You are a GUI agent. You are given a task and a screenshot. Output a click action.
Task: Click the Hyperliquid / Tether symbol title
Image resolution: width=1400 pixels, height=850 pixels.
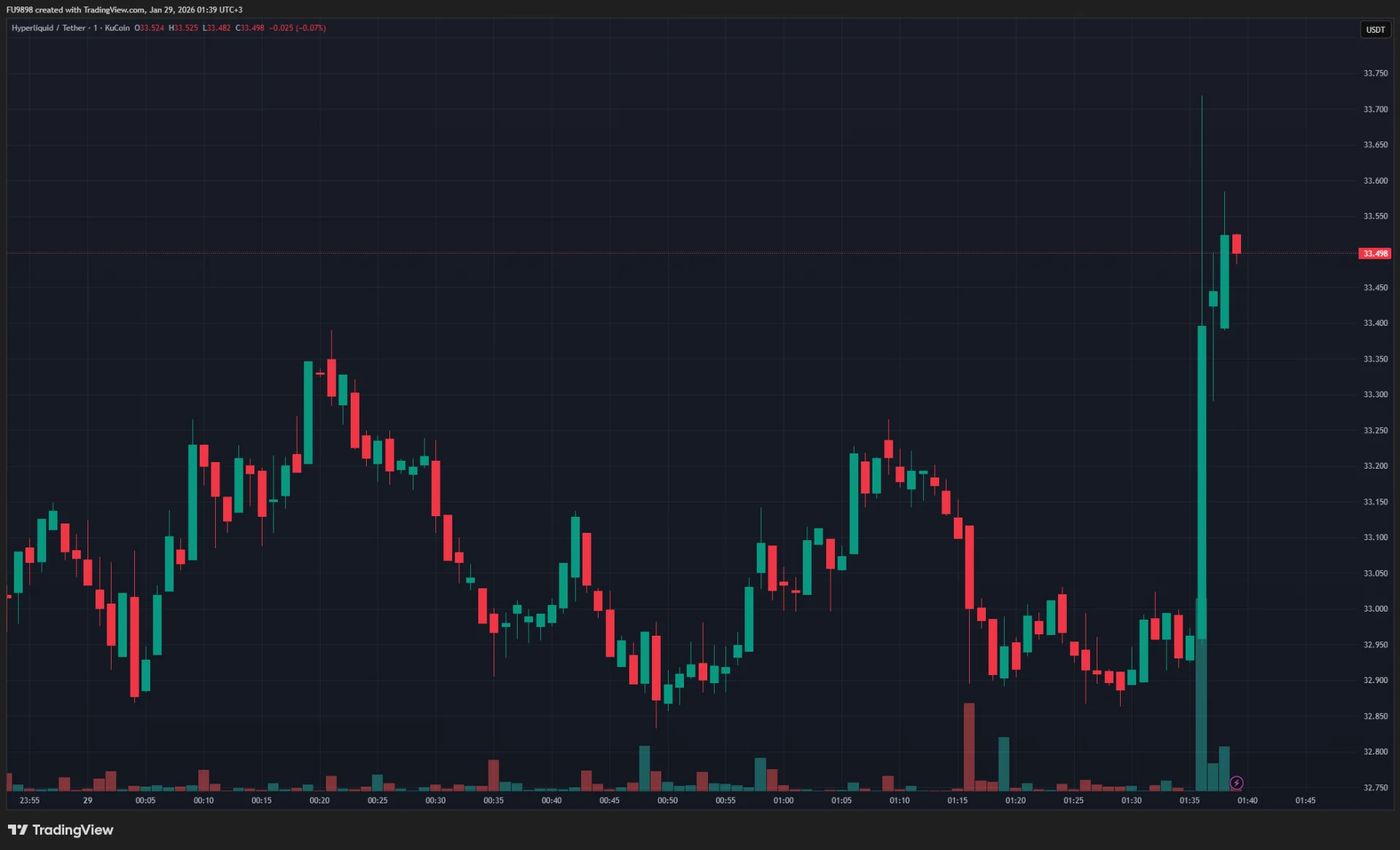pyautogui.click(x=48, y=28)
